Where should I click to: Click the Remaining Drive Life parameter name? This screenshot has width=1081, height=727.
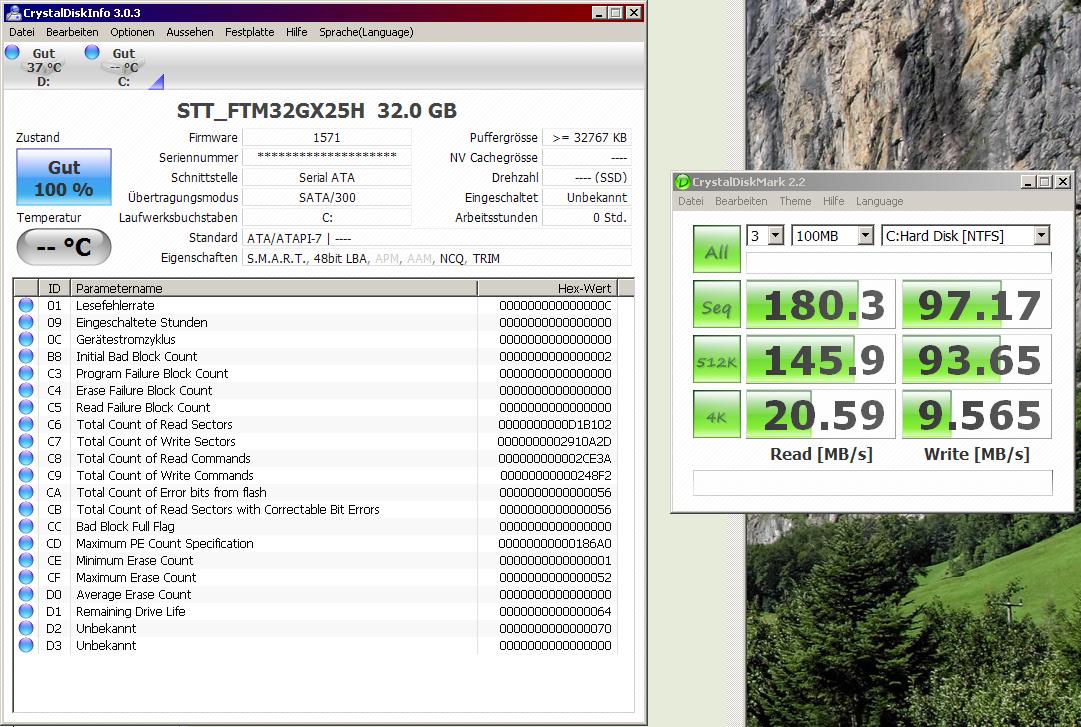pyautogui.click(x=131, y=611)
